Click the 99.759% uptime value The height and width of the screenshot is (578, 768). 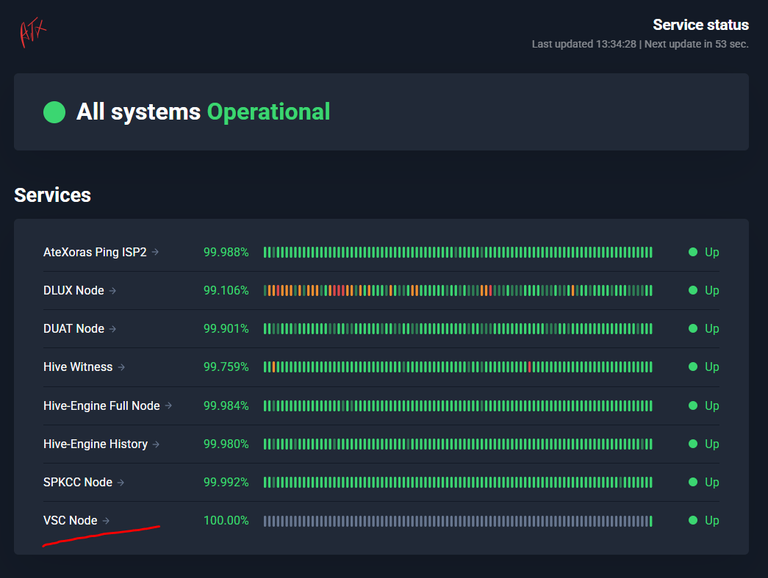[226, 367]
